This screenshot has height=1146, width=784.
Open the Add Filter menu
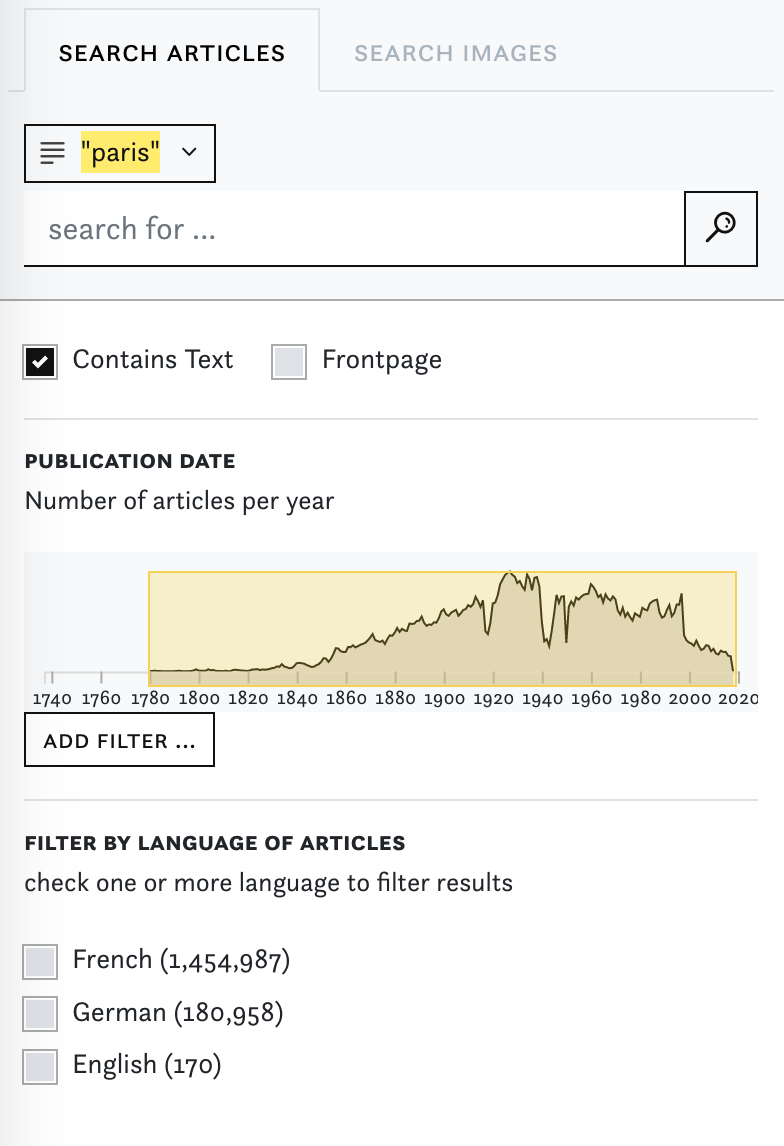point(119,740)
